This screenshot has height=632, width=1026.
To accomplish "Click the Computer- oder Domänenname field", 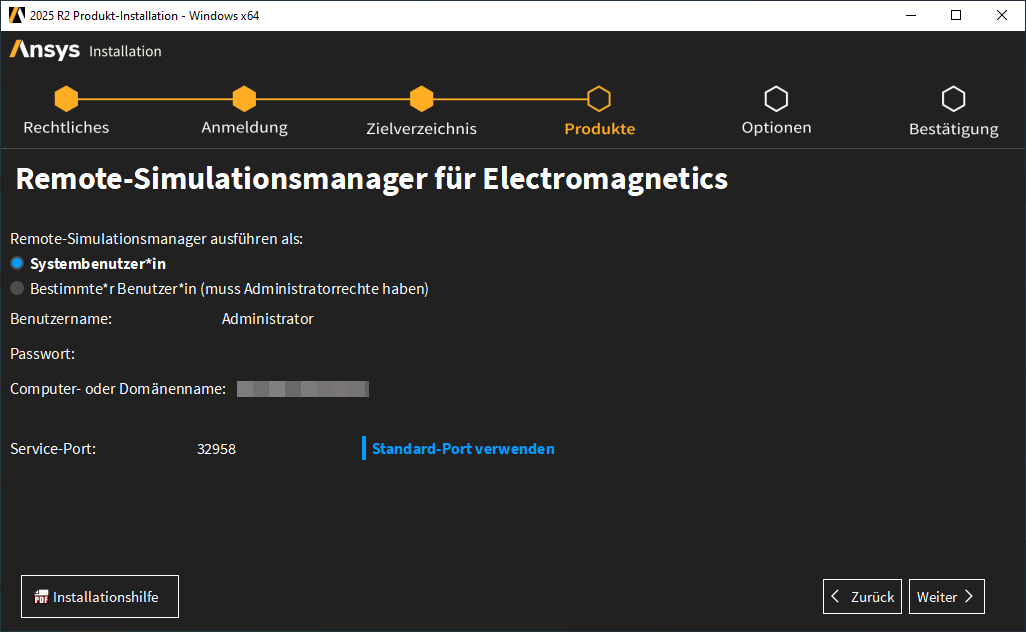I will coord(303,389).
